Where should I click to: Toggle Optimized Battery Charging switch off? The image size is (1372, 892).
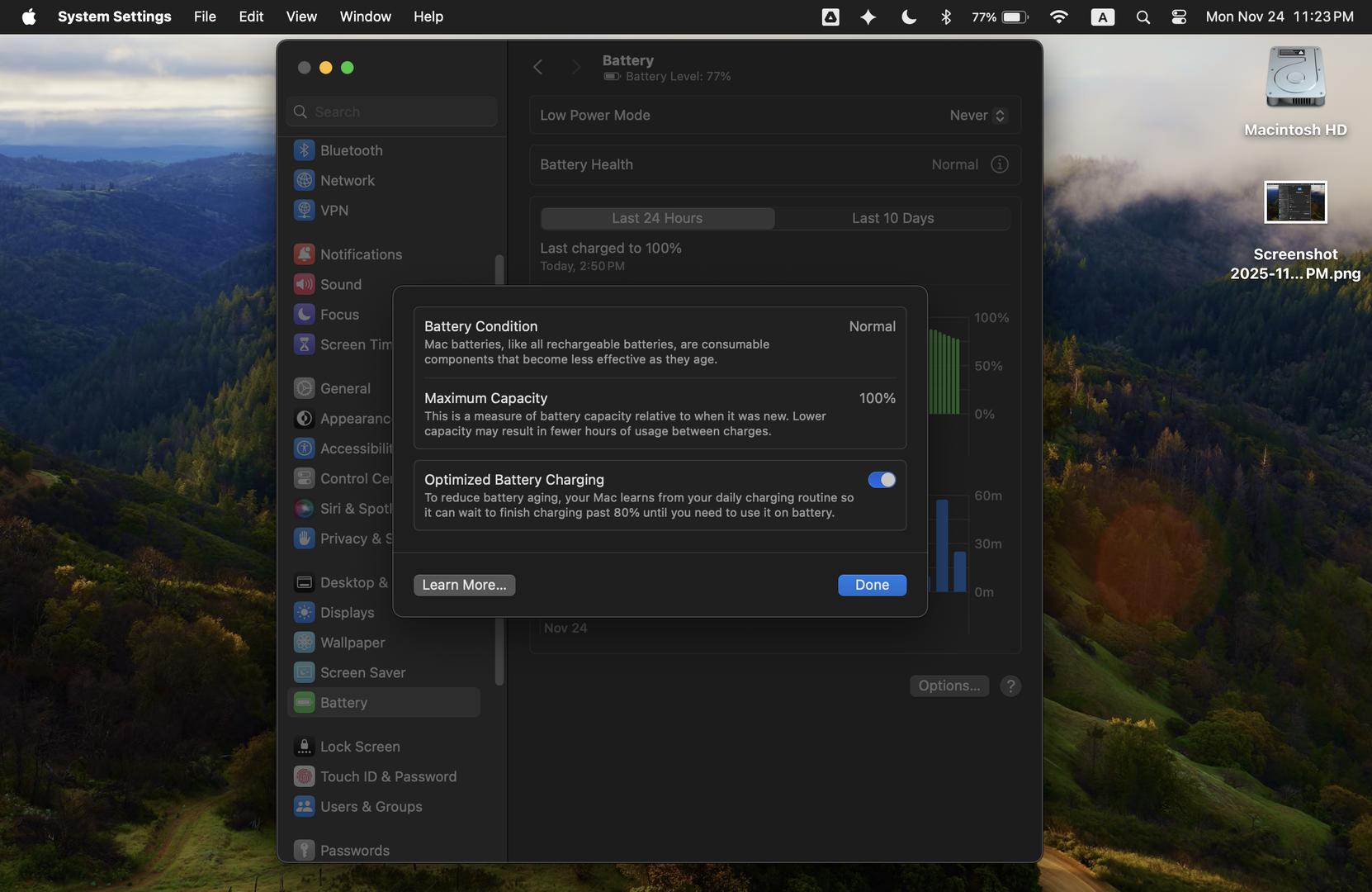point(881,480)
